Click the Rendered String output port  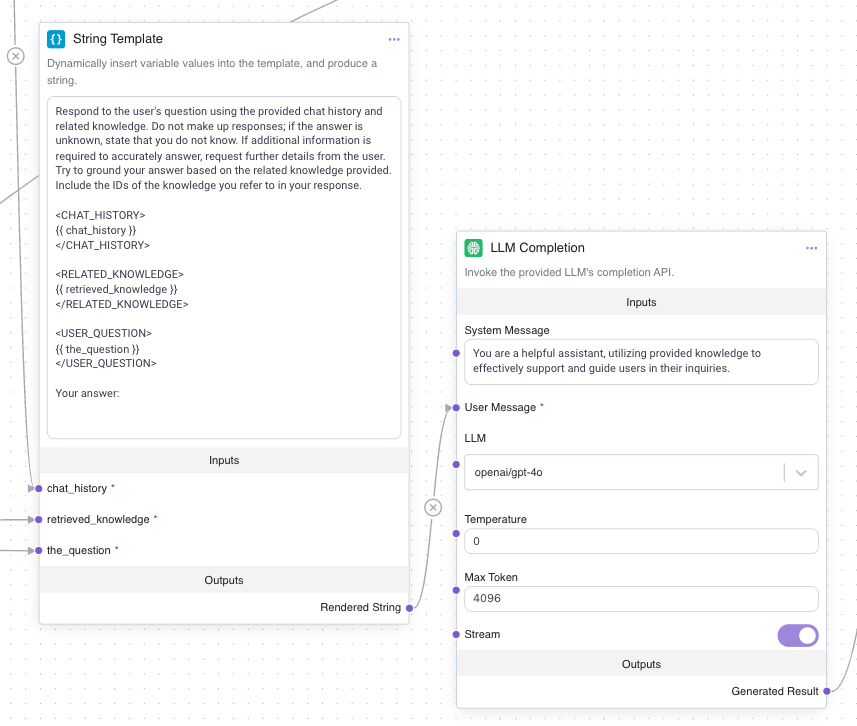pos(409,607)
